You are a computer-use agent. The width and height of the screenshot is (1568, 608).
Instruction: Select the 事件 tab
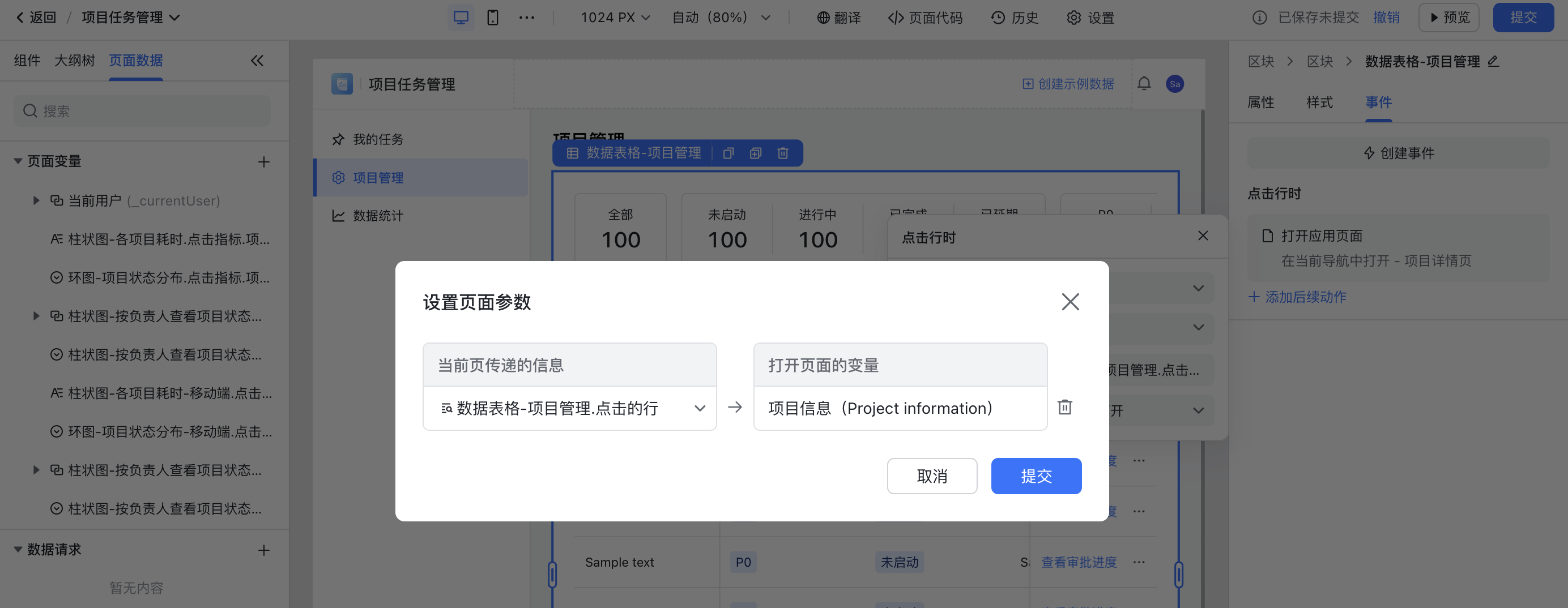[1379, 102]
